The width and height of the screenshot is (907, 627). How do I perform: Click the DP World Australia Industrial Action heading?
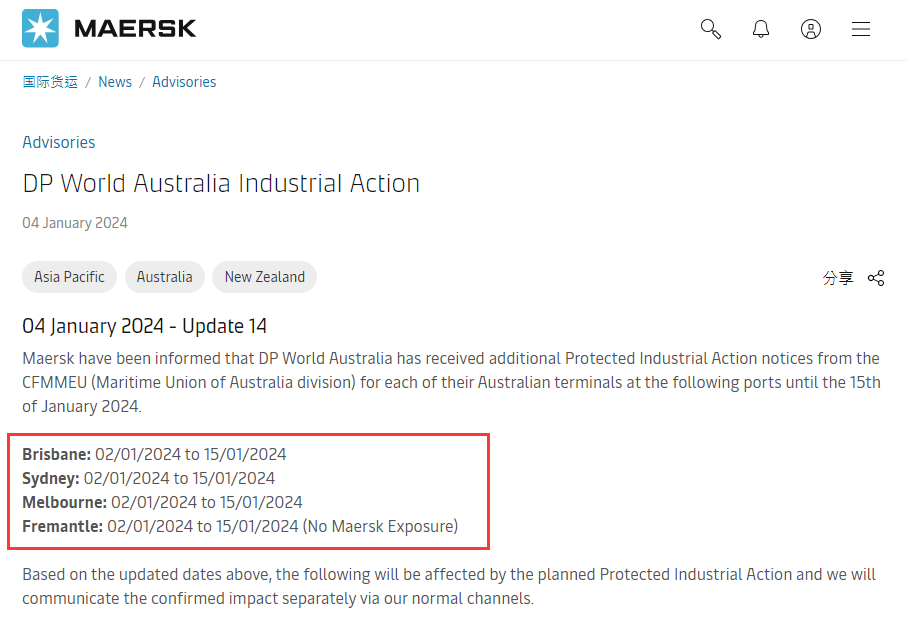[221, 183]
